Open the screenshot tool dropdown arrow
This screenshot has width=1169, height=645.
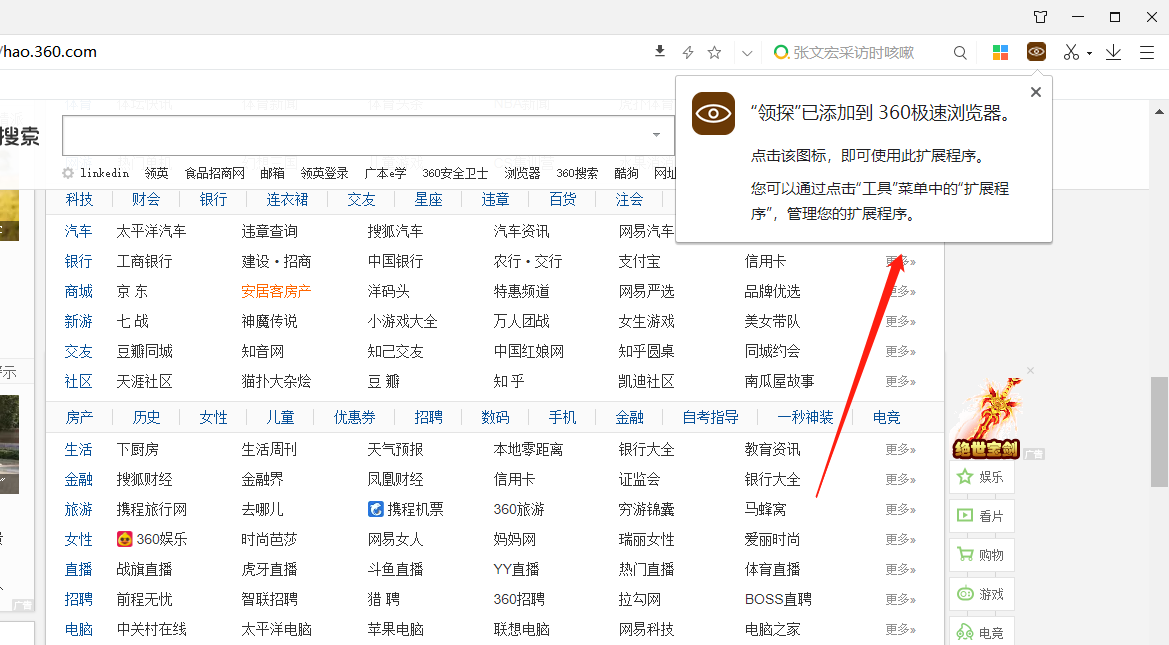click(1089, 54)
